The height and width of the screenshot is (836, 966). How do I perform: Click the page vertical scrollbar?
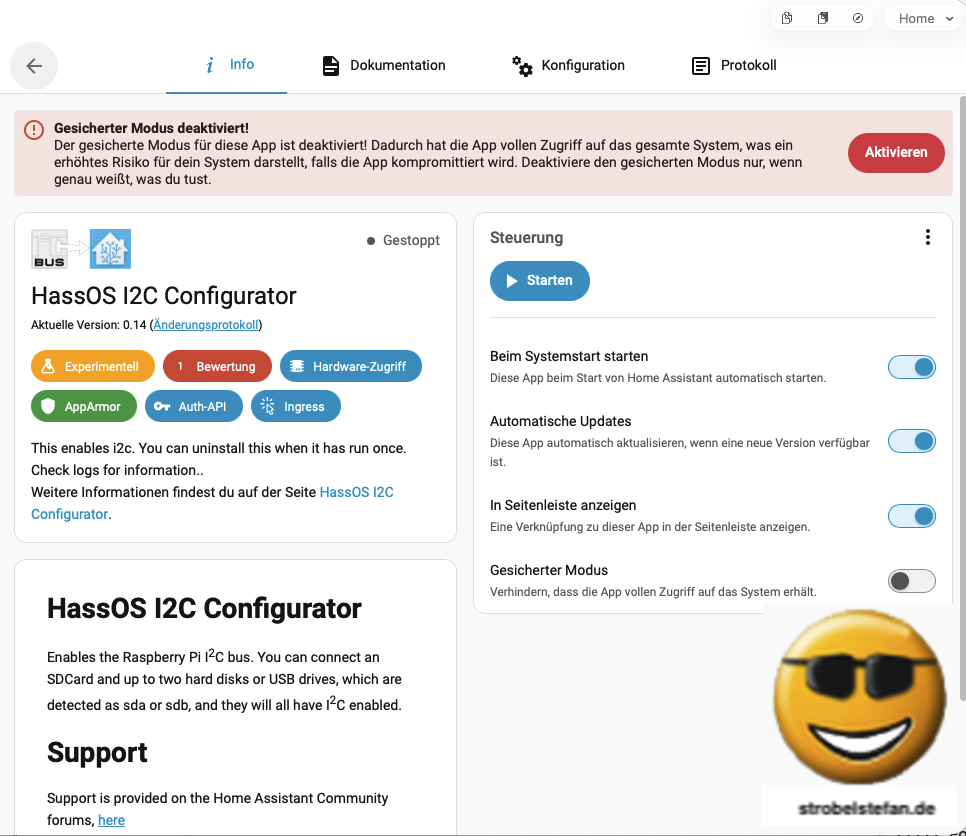962,399
